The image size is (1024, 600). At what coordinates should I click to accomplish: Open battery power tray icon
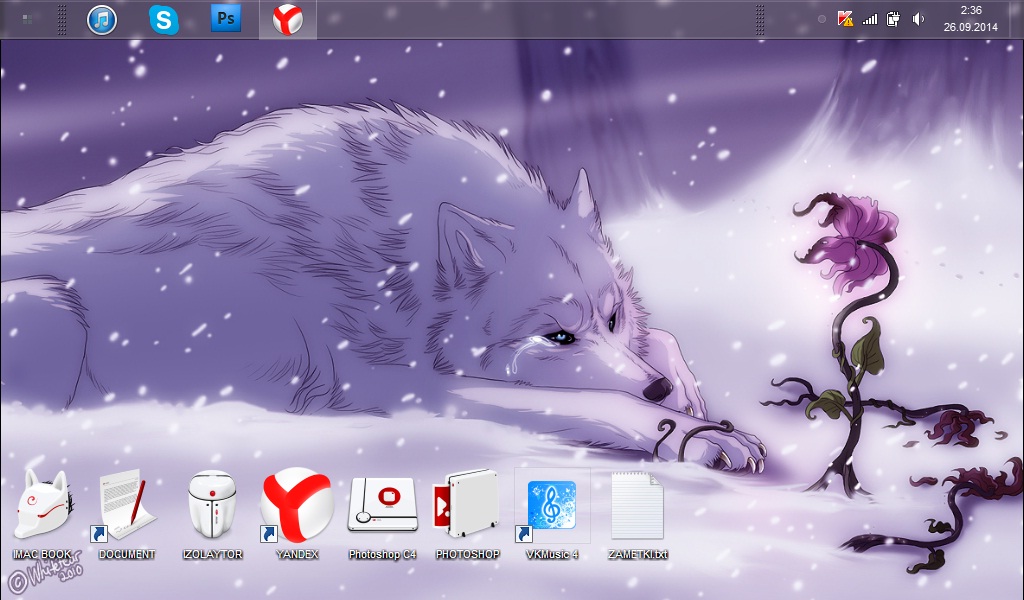893,19
